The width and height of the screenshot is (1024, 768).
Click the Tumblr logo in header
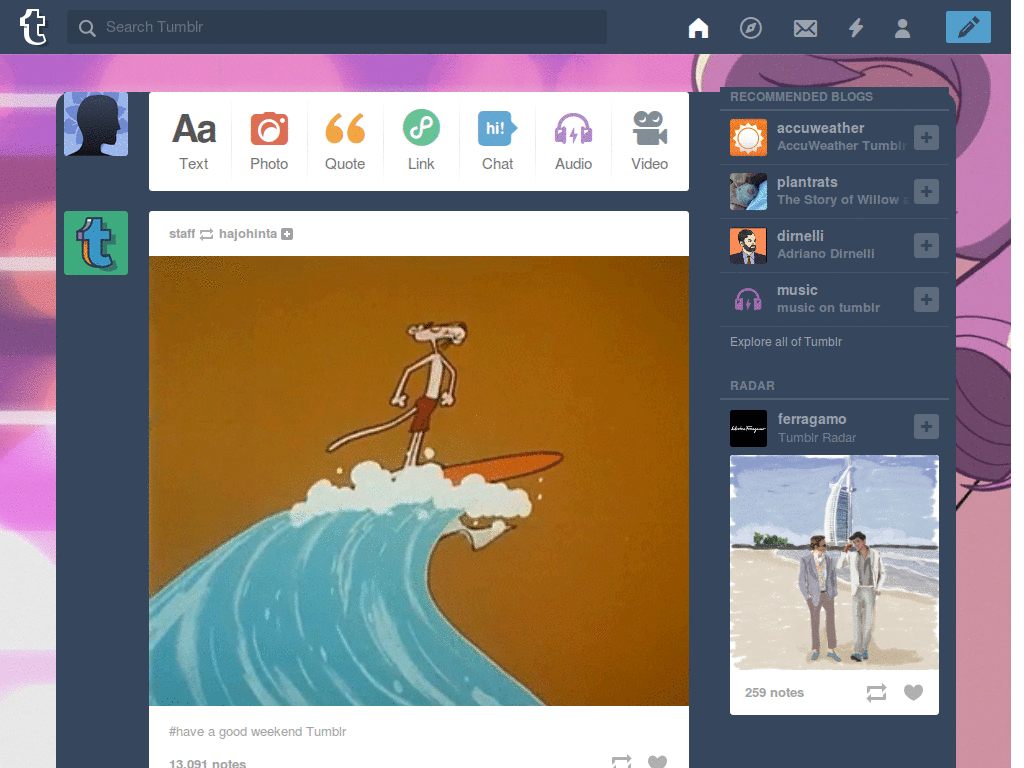(33, 27)
